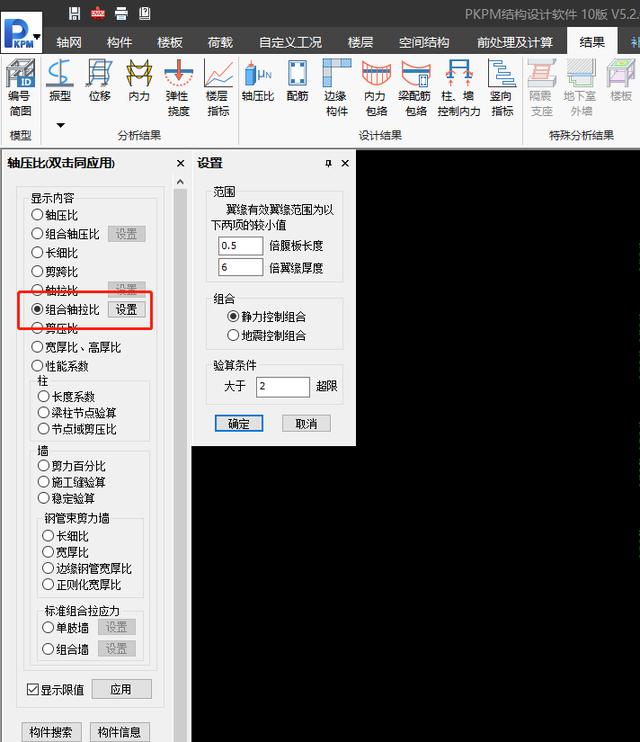Click the 地下室外墙 basement wall icon
This screenshot has height=742, width=640.
coord(581,88)
